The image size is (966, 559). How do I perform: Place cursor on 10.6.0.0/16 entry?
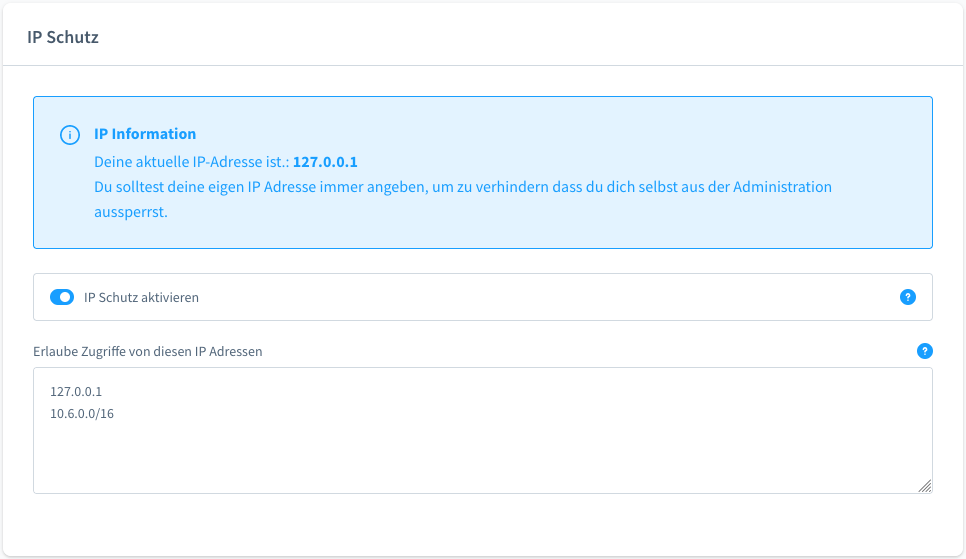point(82,414)
